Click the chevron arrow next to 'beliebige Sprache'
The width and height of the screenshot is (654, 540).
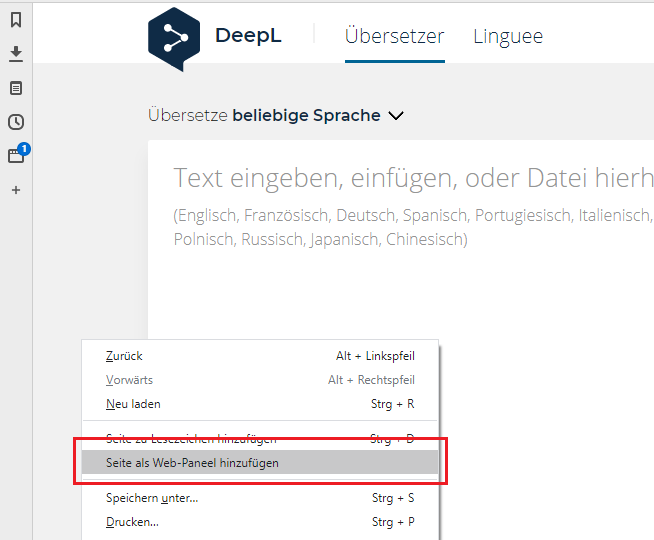pyautogui.click(x=396, y=116)
